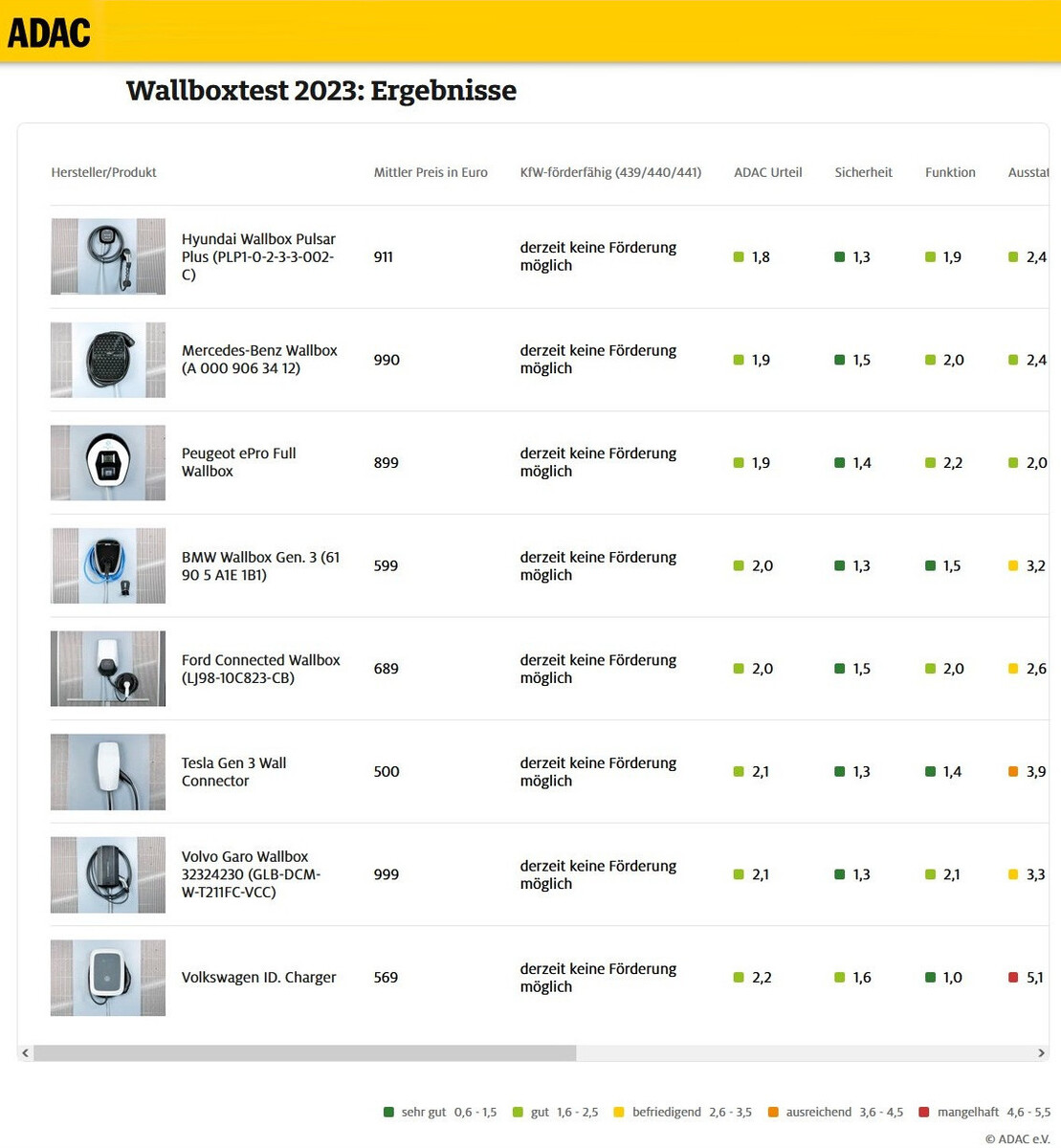Image resolution: width=1061 pixels, height=1148 pixels.
Task: Click the dark green 'sehr gut' legend swatch
Action: pos(388,1112)
